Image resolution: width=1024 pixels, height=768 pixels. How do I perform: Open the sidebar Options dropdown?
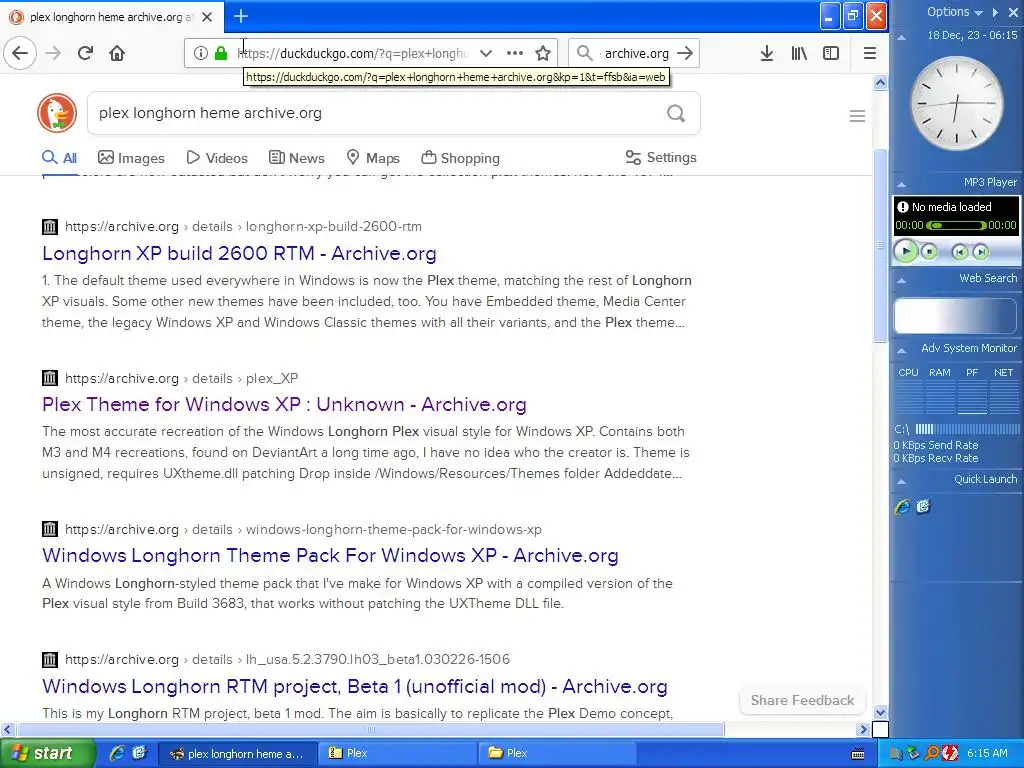pyautogui.click(x=954, y=12)
